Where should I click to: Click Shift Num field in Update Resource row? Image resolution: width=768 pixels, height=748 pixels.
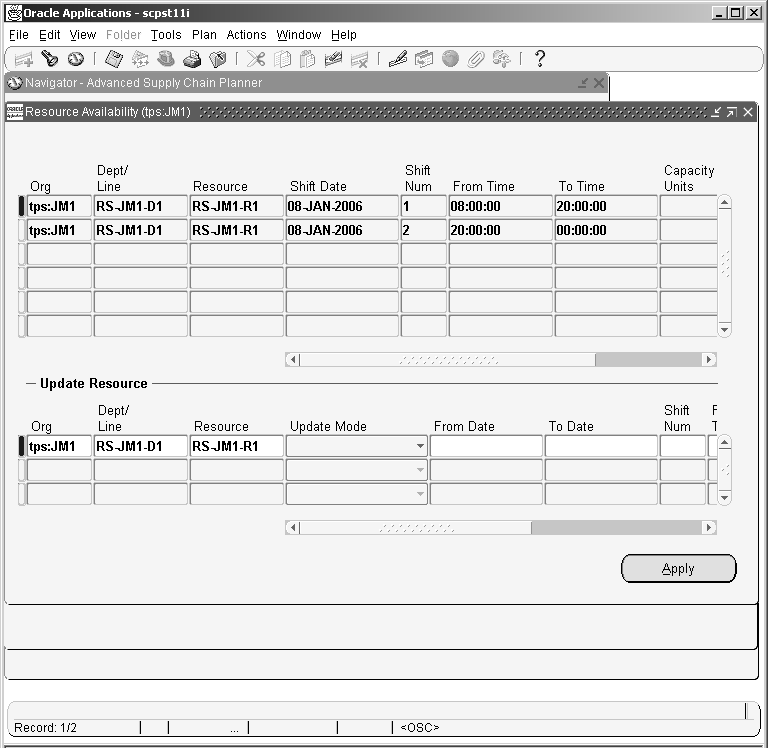coord(682,446)
